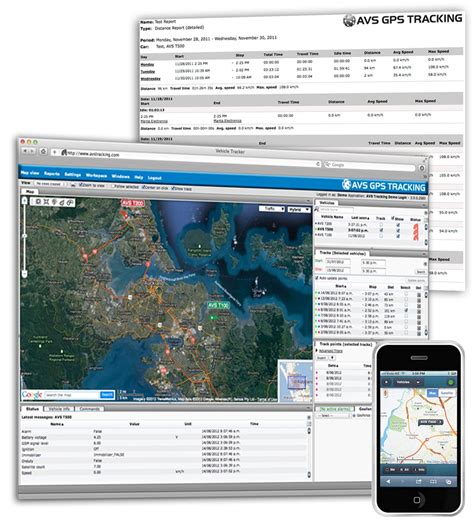Click the save icon beside the view dropdown
The width and height of the screenshot is (474, 525).
click(73, 185)
